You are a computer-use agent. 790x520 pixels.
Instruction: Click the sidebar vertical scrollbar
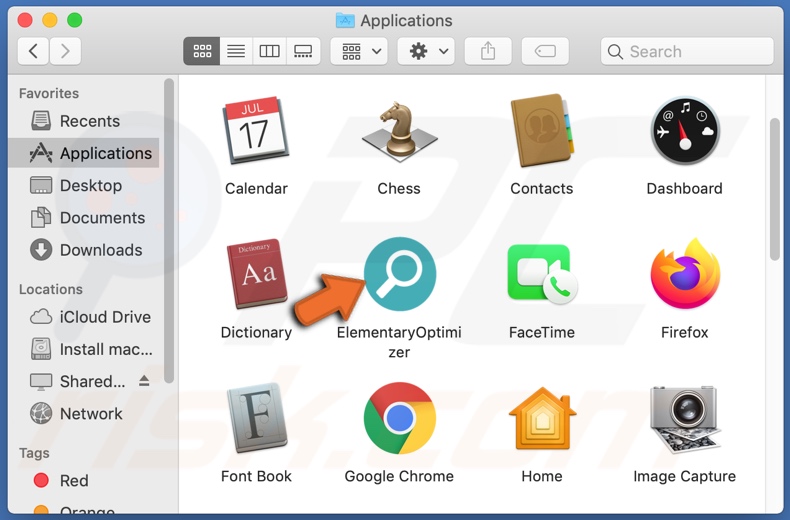click(x=169, y=231)
